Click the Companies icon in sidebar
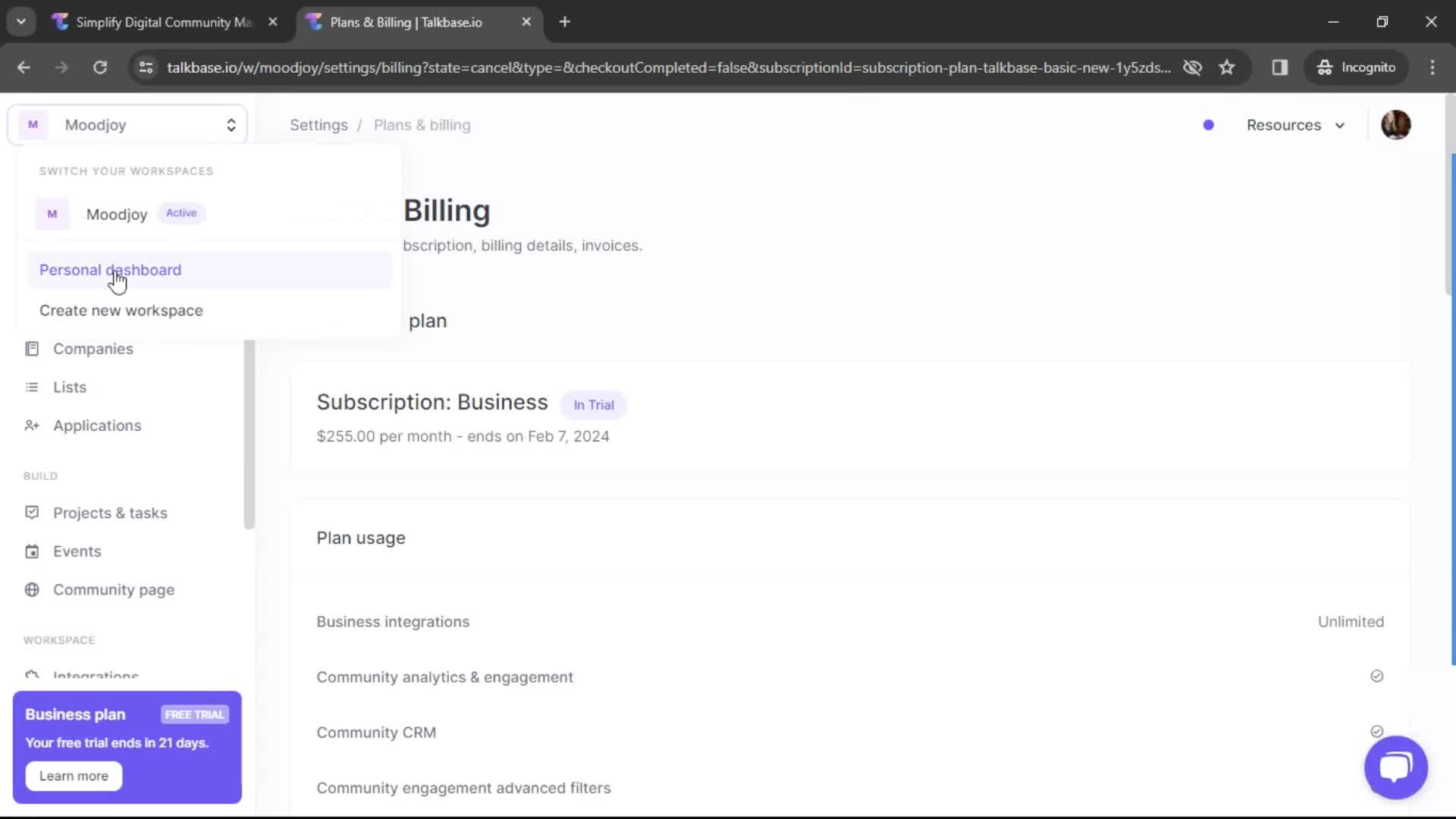This screenshot has height=819, width=1456. coord(31,348)
